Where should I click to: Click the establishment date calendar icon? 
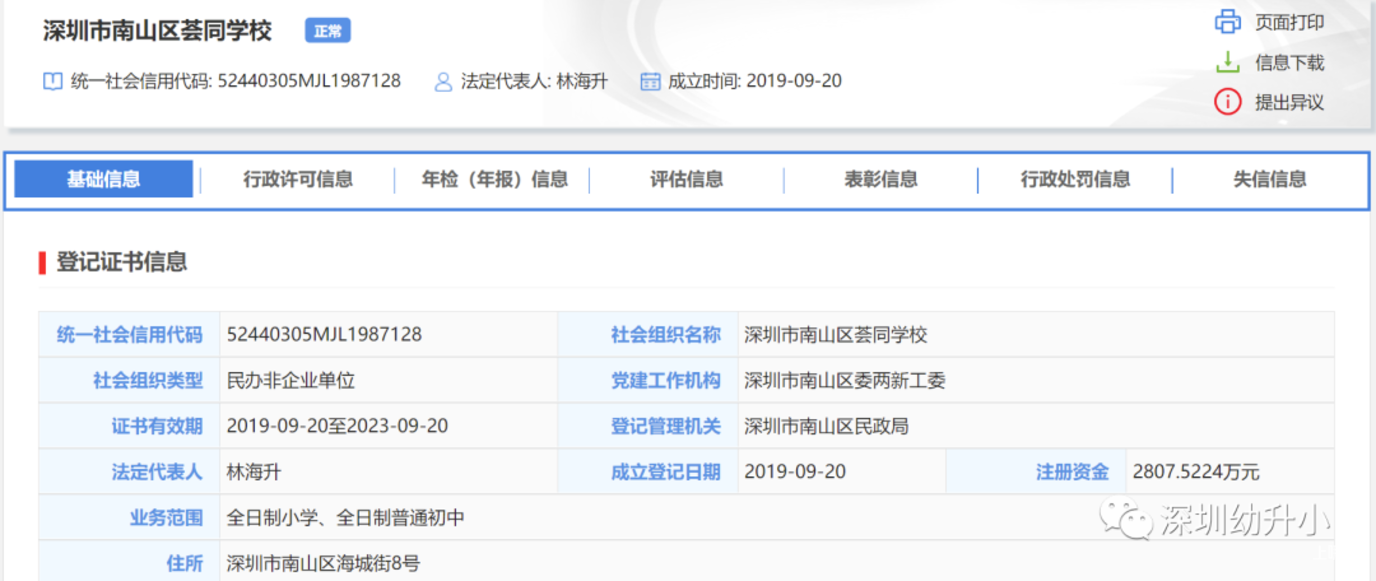coord(650,81)
